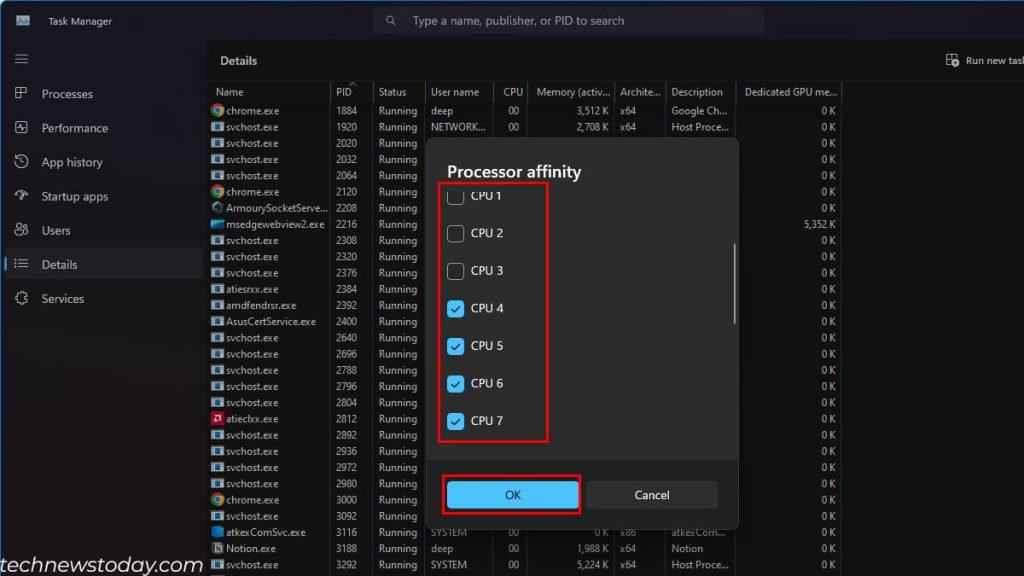
Task: Expand the navigation pane via hamburger menu
Action: coord(20,58)
